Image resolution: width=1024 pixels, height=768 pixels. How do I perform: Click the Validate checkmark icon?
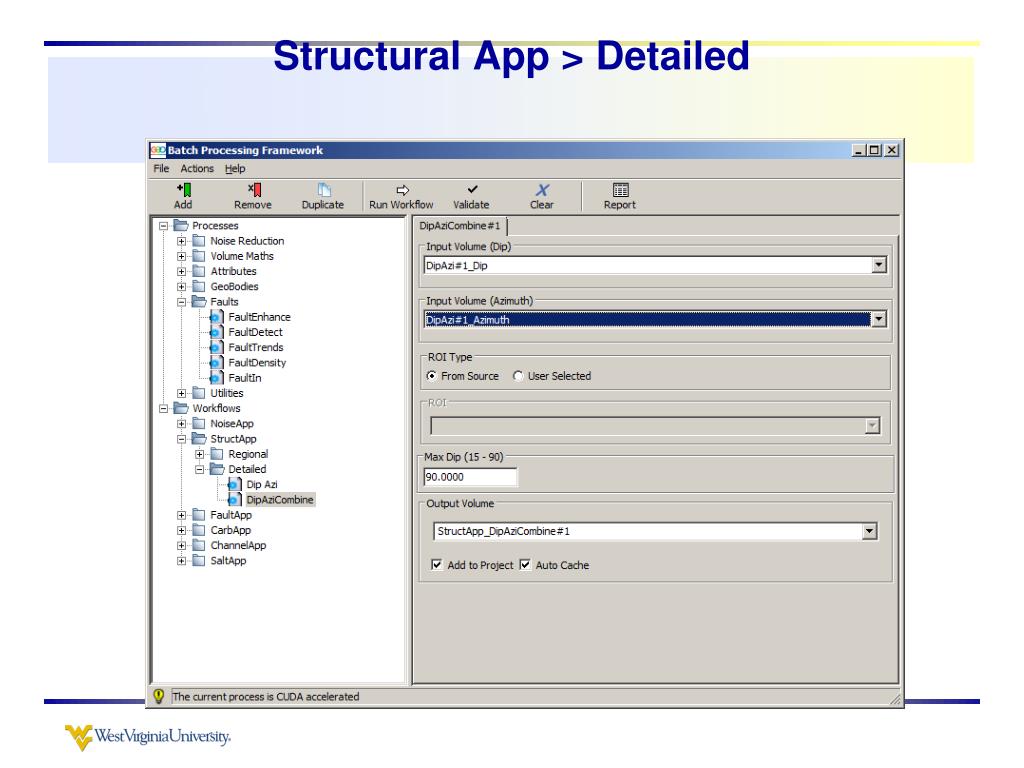point(472,189)
